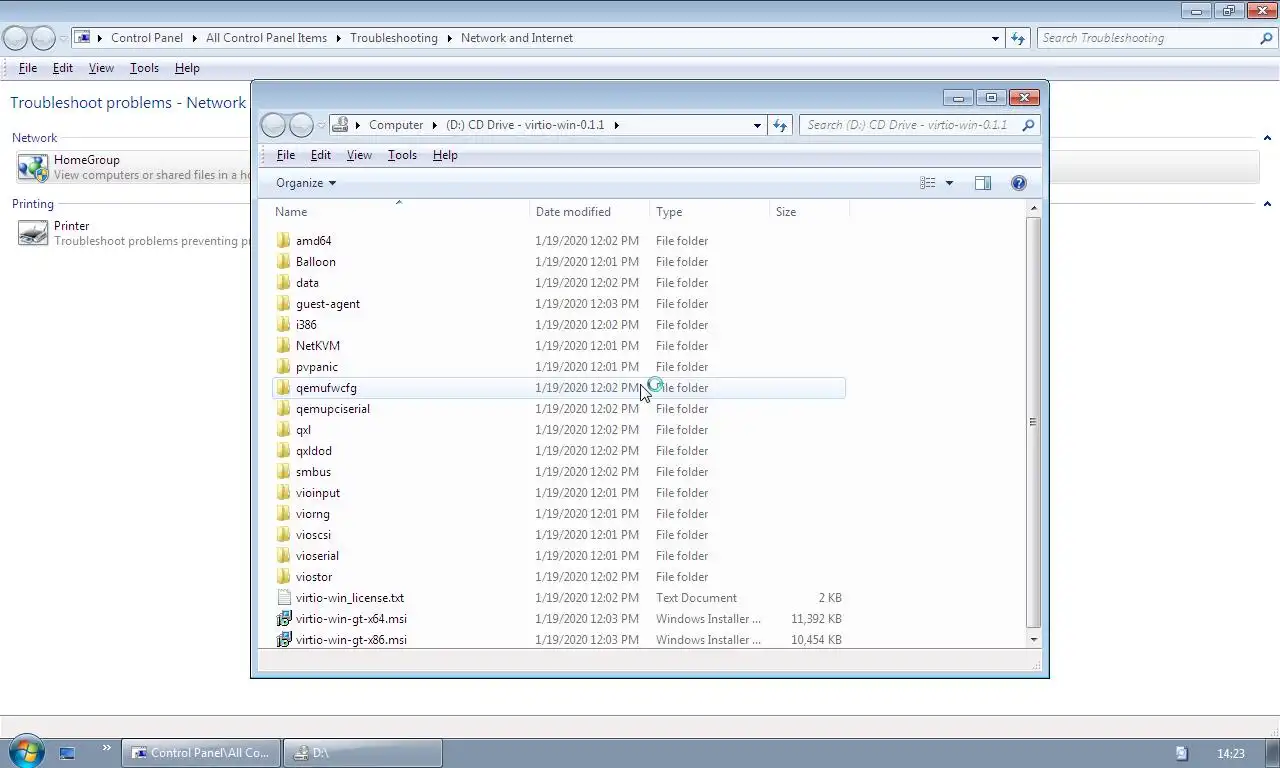Open the Organize dropdown
This screenshot has height=768, width=1280.
coord(306,183)
